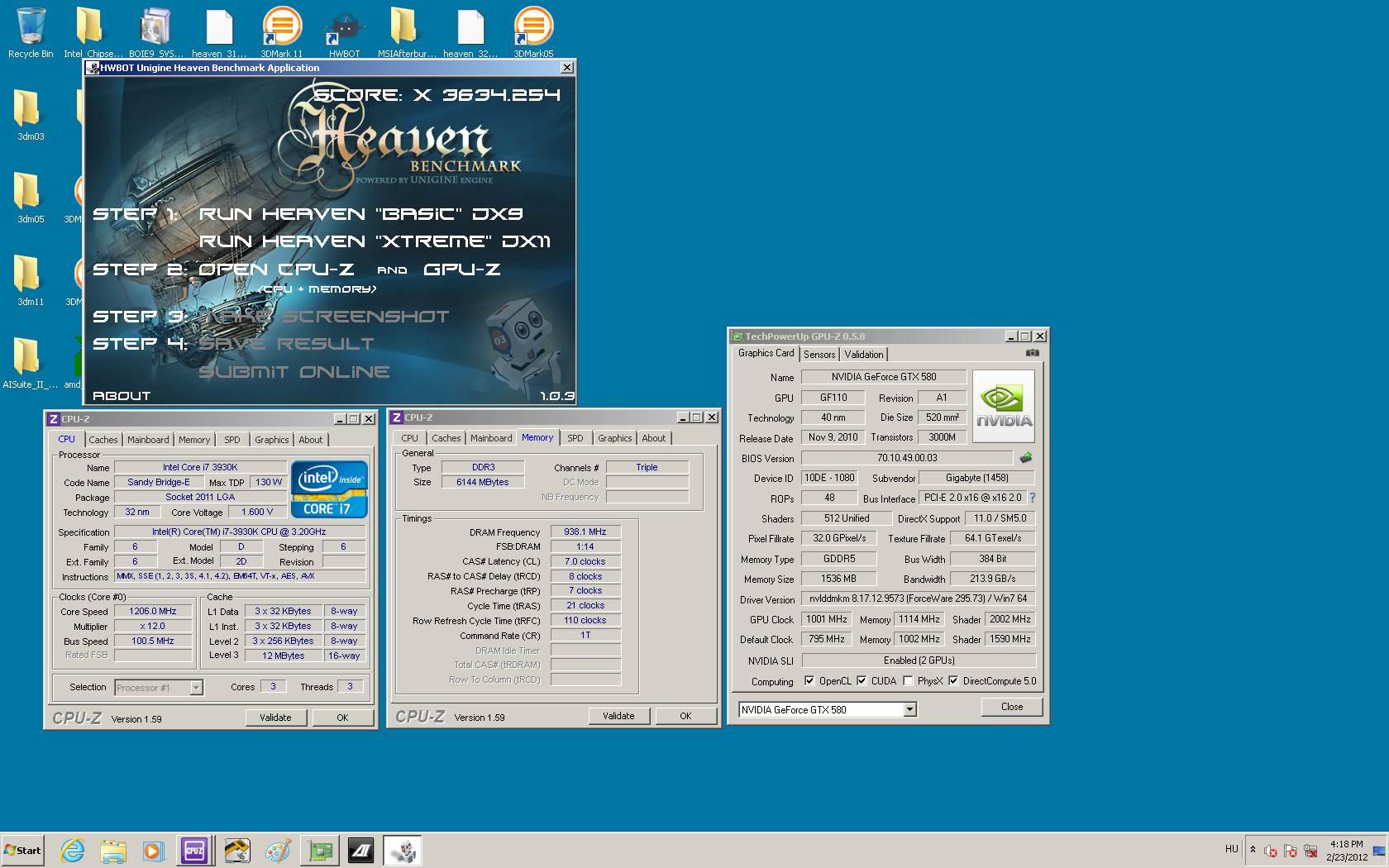
Task: Click the GPU-Z screenshot camera icon
Action: point(1033,353)
